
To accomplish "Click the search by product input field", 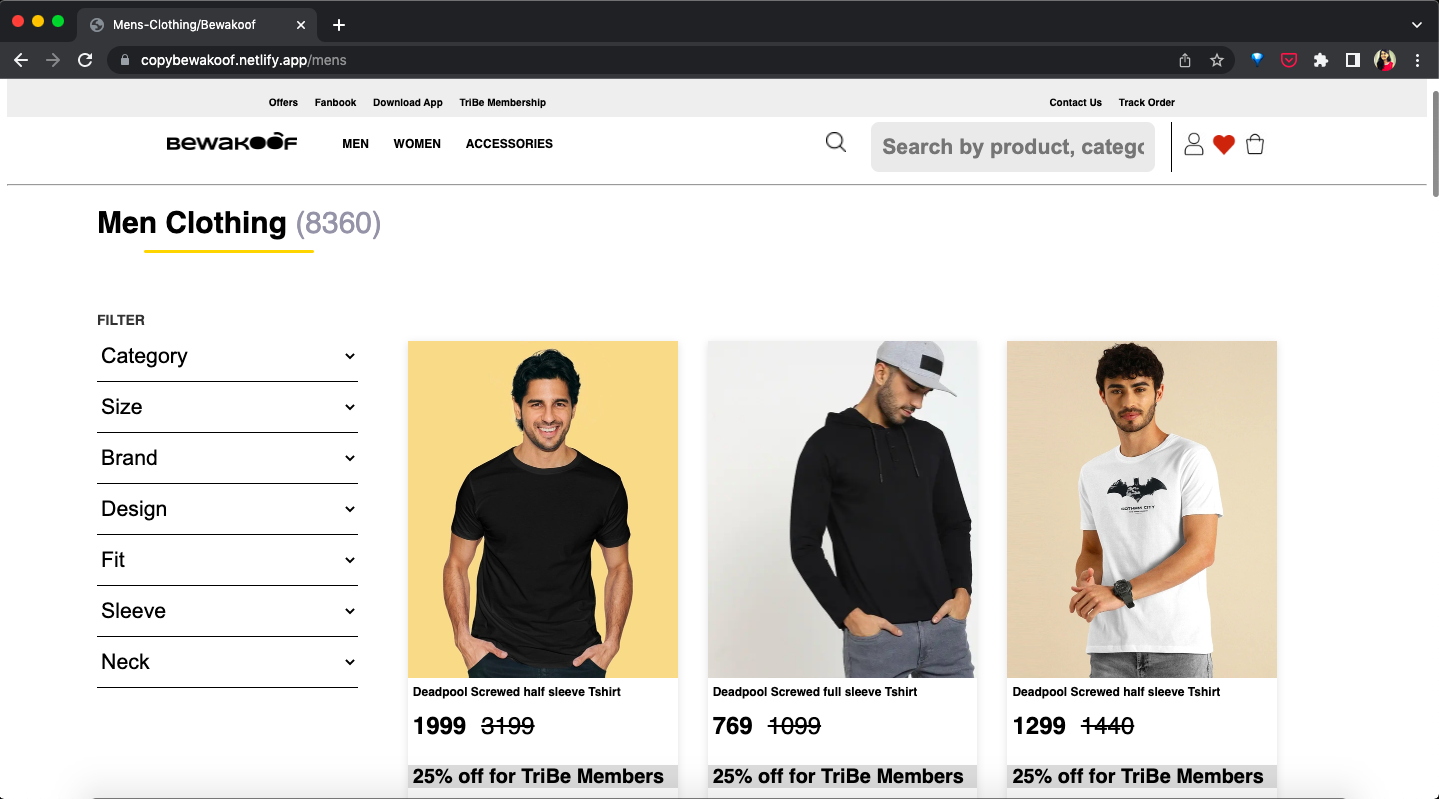I will pos(1012,147).
